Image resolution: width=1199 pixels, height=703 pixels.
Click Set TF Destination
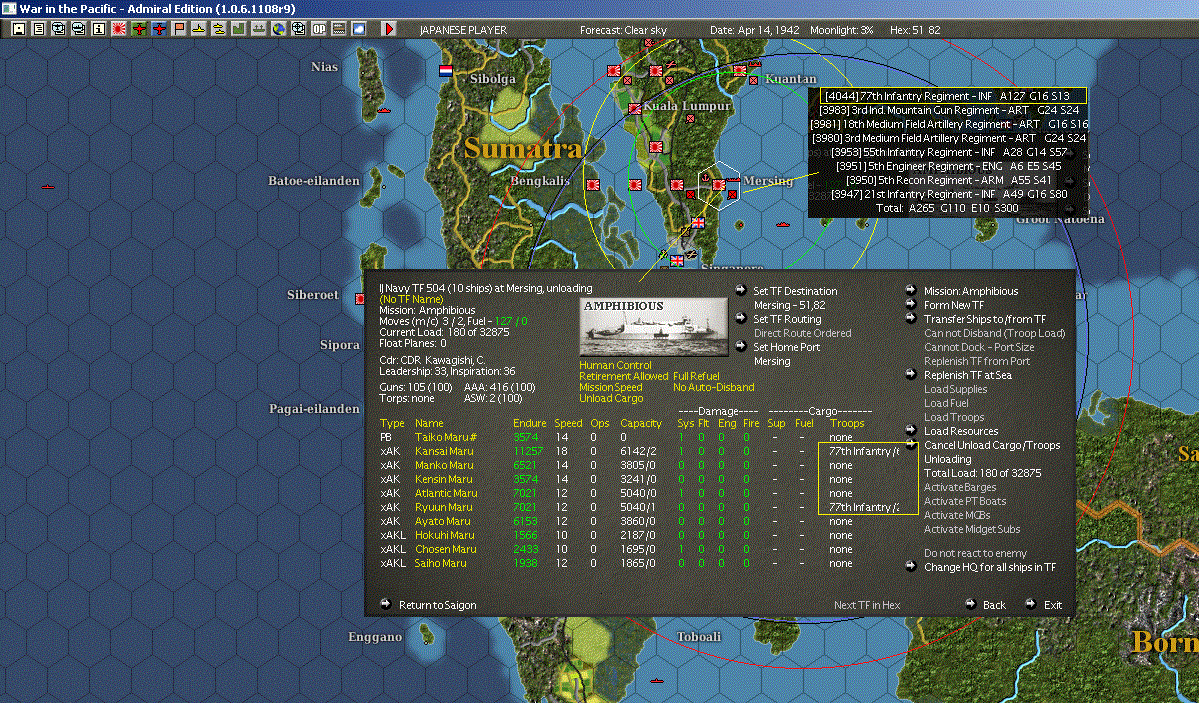click(795, 291)
